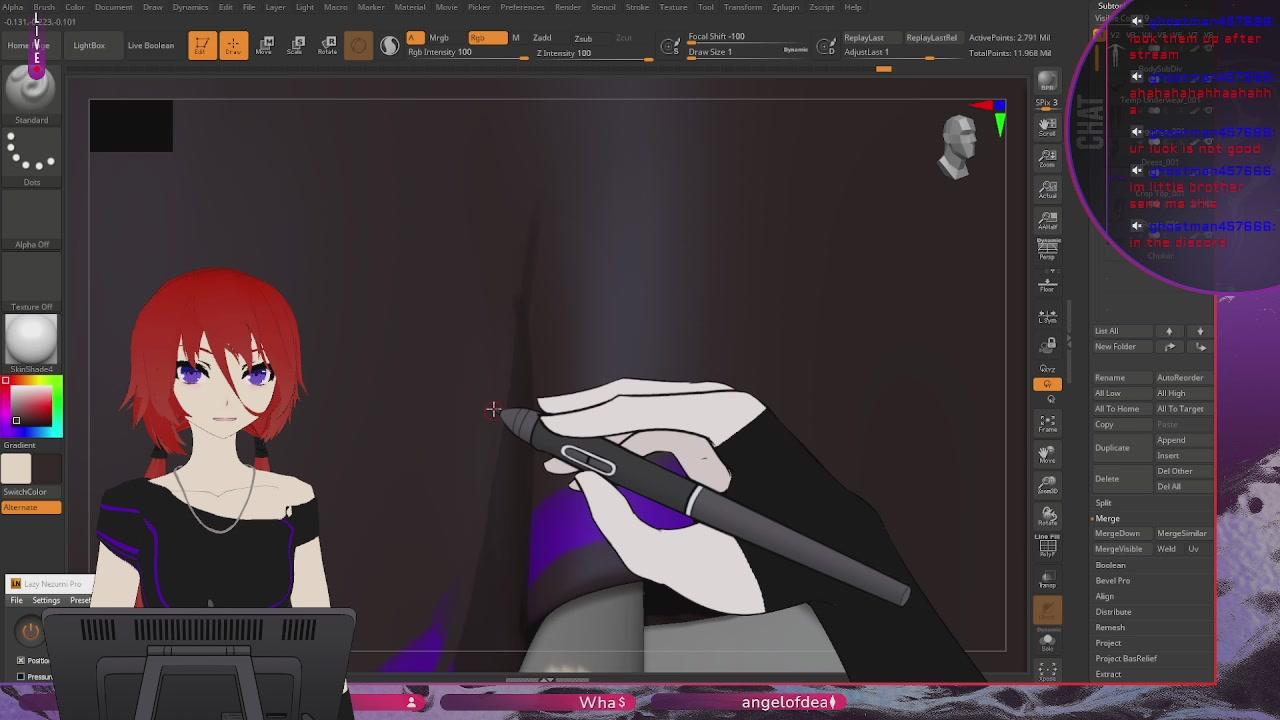Click the Gizmo 3D circle icon

[359, 46]
